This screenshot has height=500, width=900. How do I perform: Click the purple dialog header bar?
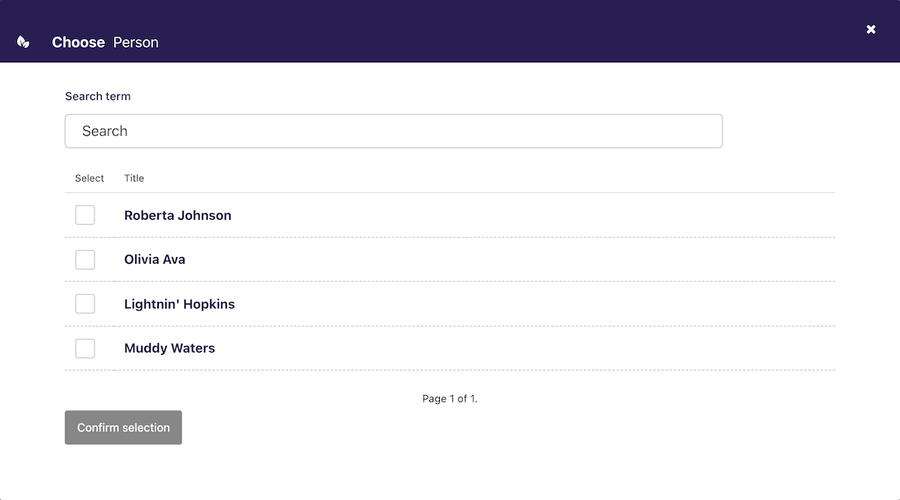coord(500,30)
